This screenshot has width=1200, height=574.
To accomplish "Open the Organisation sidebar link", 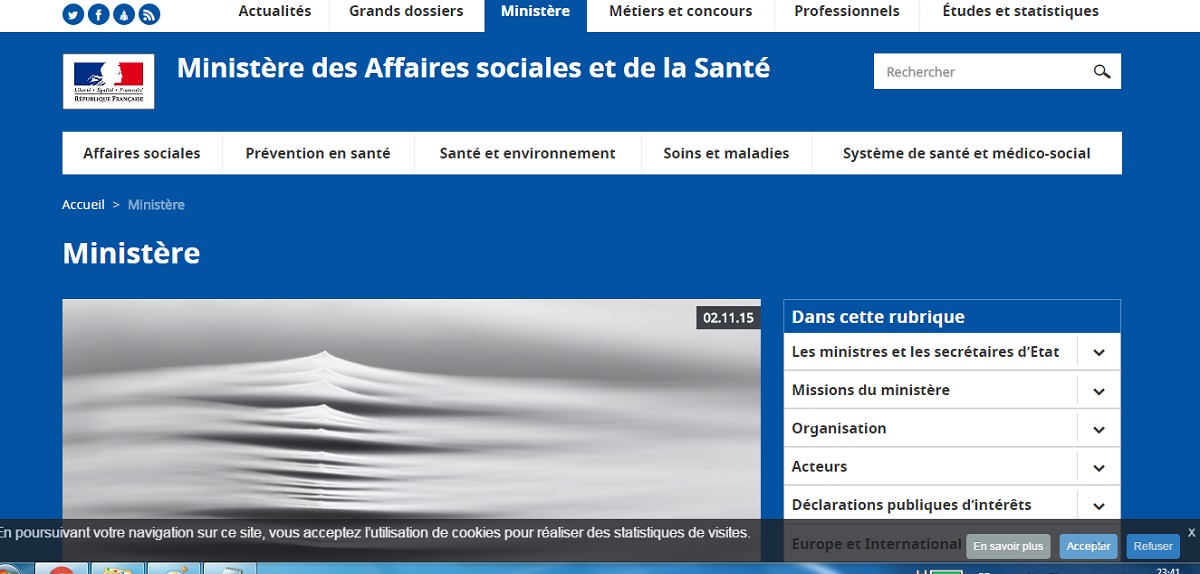I will [x=839, y=428].
